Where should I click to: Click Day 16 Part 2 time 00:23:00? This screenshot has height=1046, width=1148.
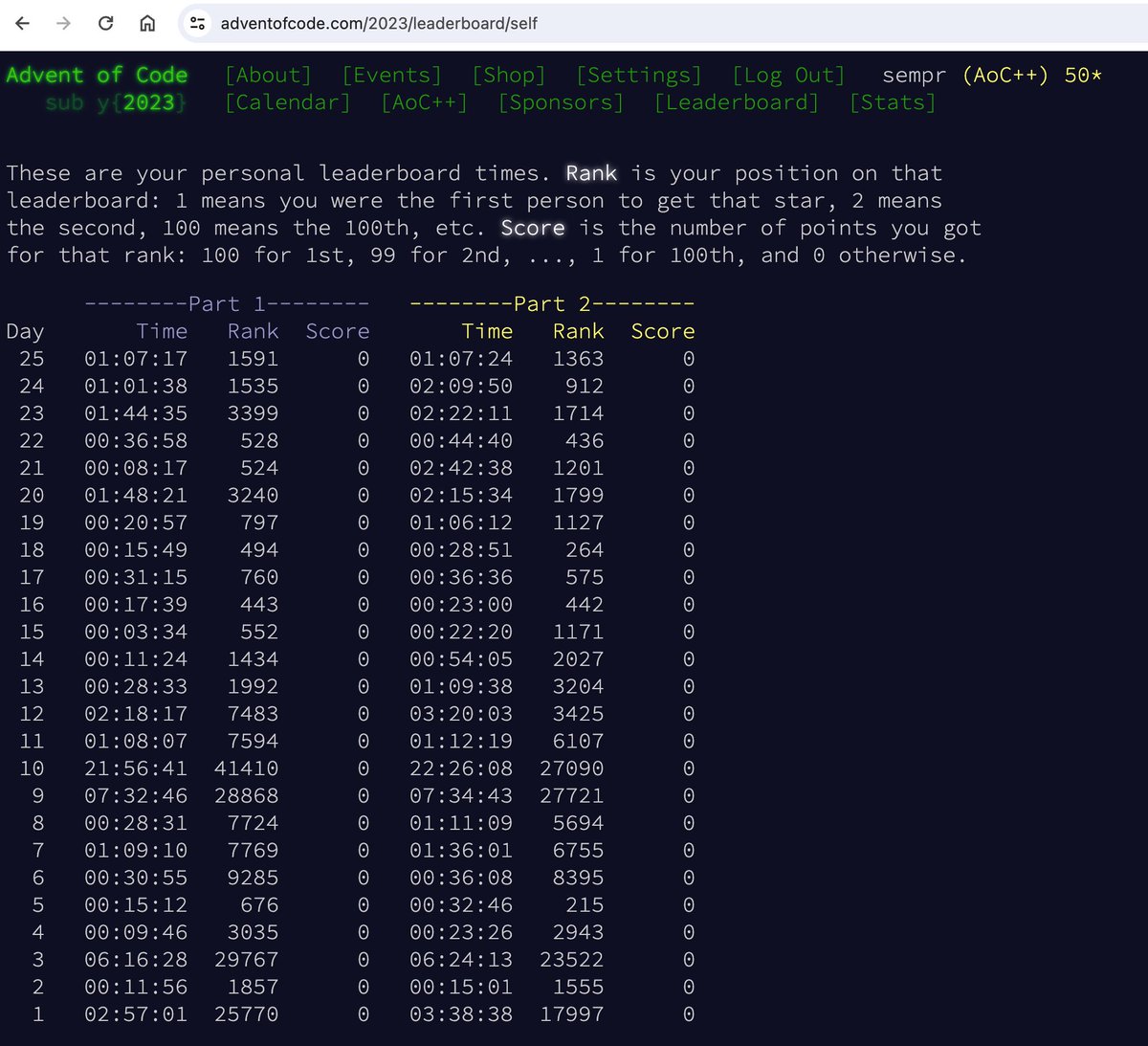(461, 604)
